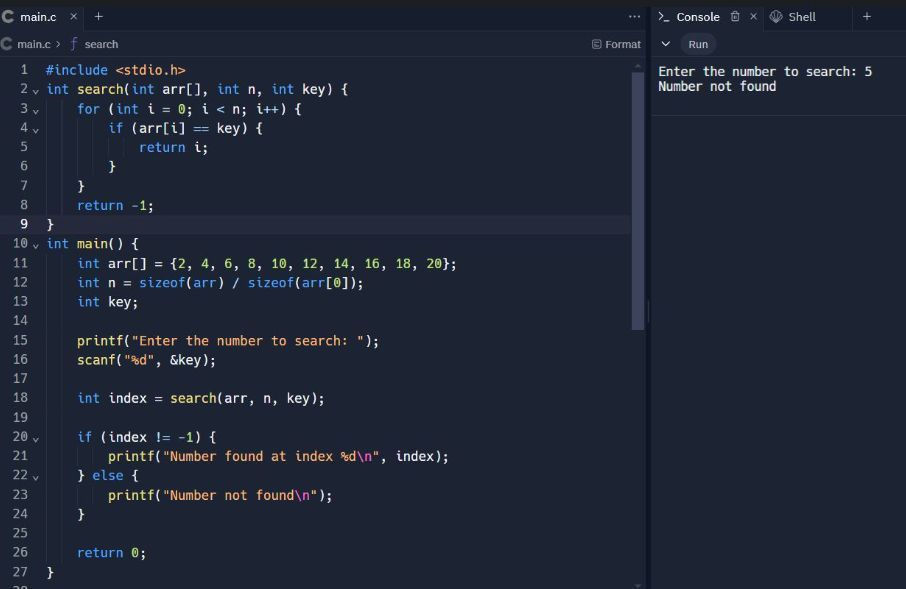Open the editor pane three-dots menu
Screen dimensions: 906x589
634,17
